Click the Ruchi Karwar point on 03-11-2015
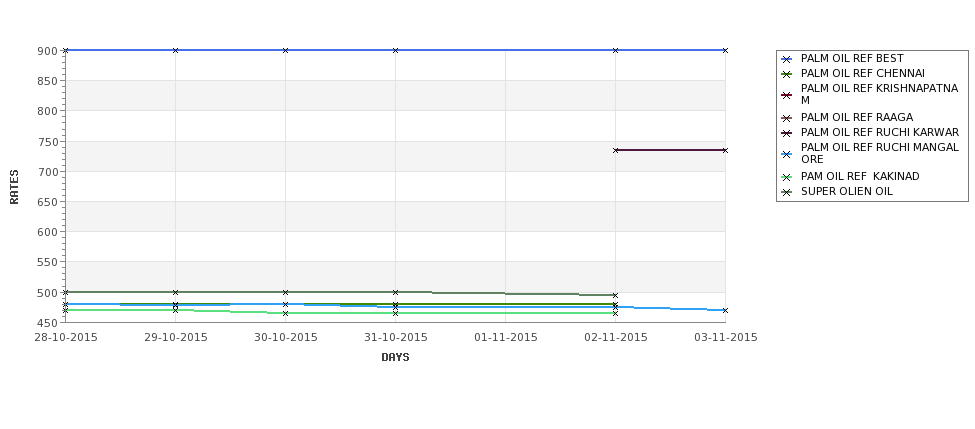 pyautogui.click(x=725, y=150)
